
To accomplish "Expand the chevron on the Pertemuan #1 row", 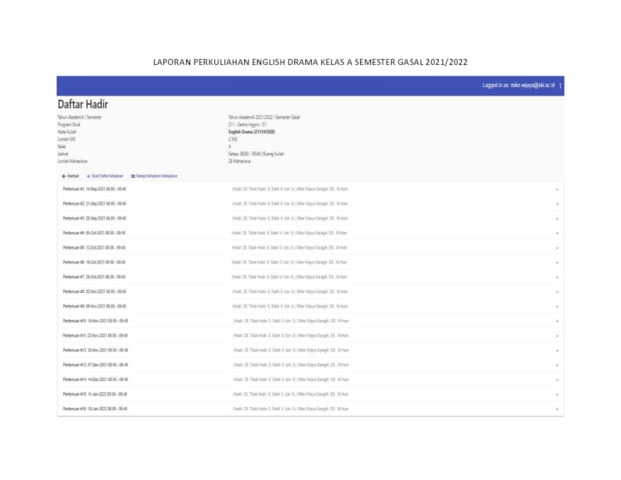I will (x=556, y=188).
